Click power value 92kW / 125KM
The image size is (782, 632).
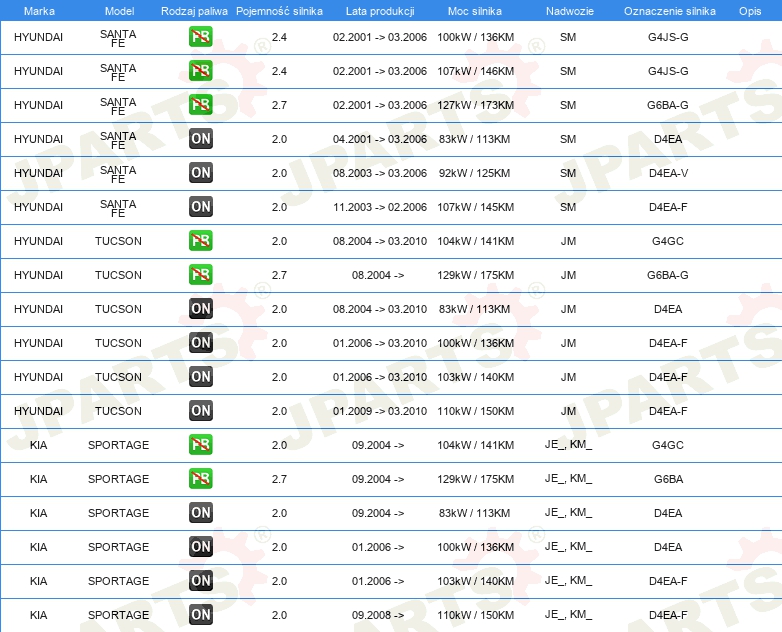[474, 173]
